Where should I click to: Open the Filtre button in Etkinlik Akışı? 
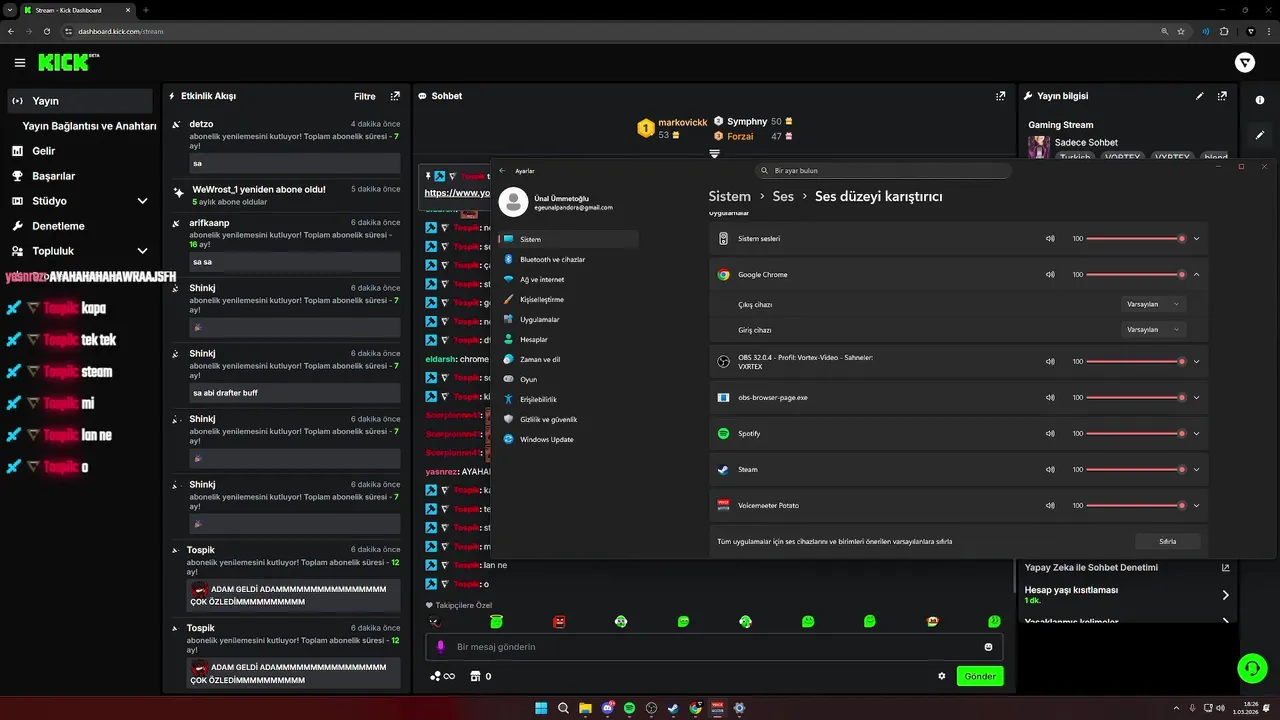click(x=365, y=96)
